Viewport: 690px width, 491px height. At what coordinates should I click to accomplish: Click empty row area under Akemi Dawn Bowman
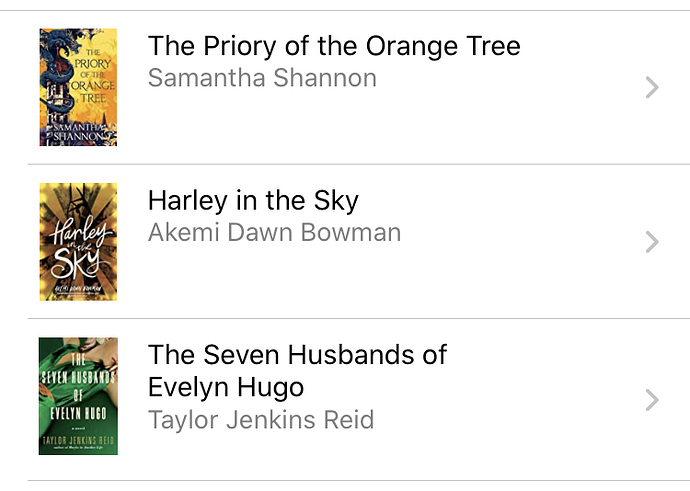click(x=352, y=278)
